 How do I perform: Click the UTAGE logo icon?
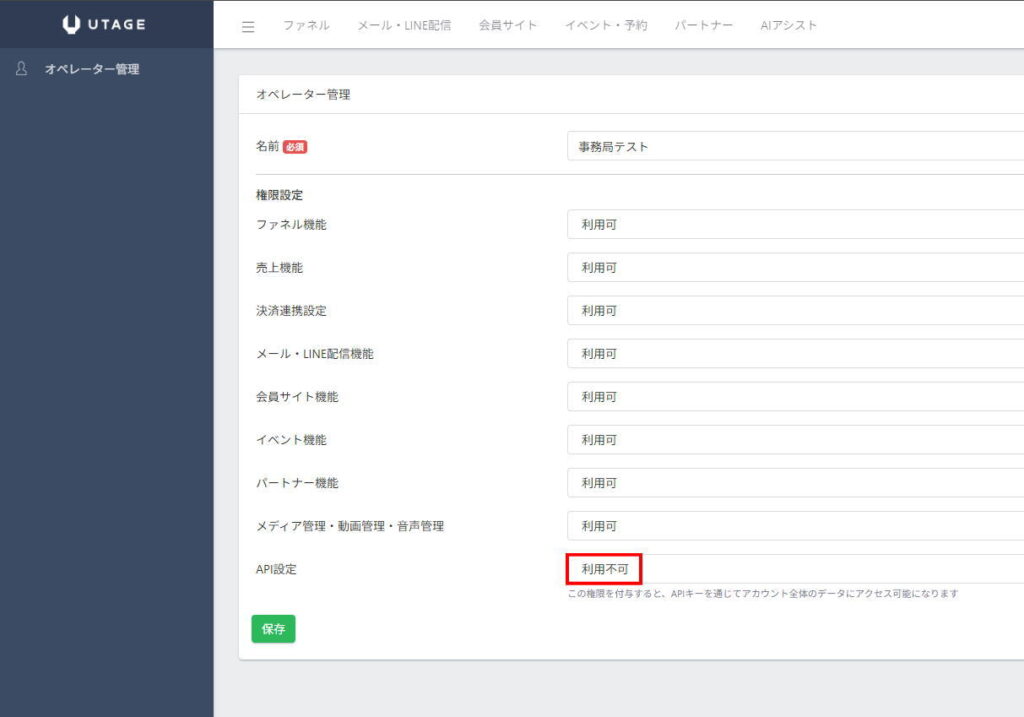71,24
